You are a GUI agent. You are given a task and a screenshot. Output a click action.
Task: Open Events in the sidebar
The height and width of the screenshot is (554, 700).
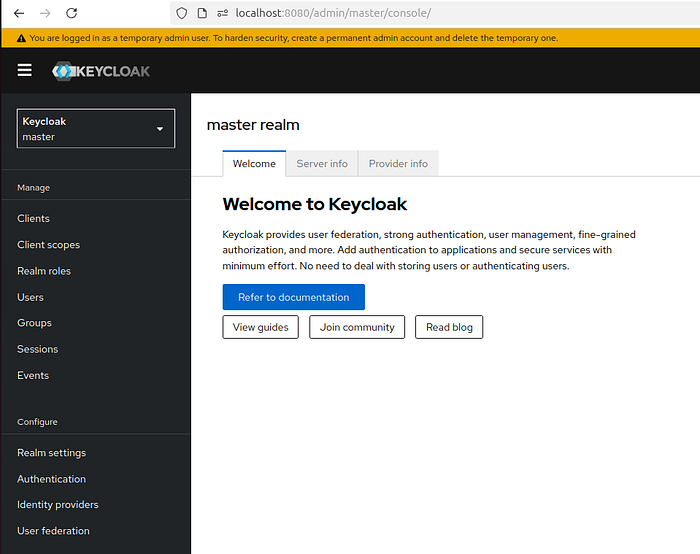pyautogui.click(x=33, y=375)
